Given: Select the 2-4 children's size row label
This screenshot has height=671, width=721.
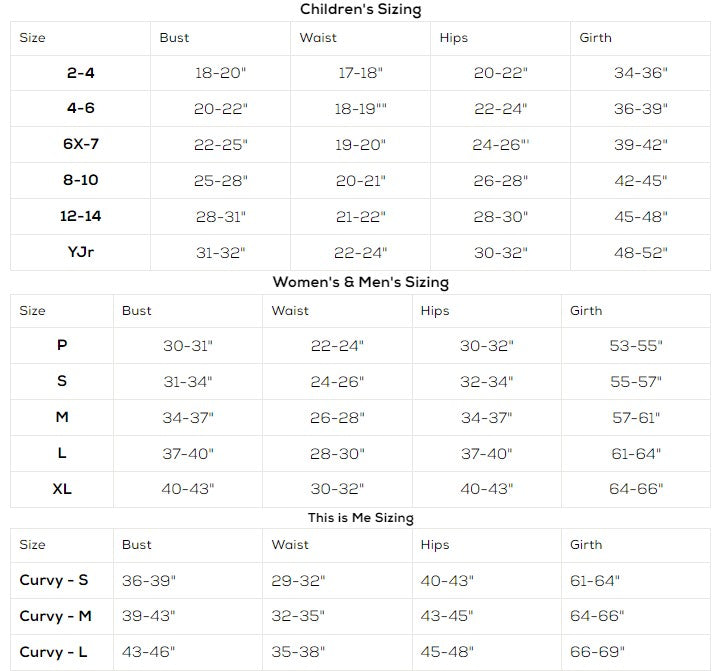Looking at the screenshot, I should coord(81,73).
